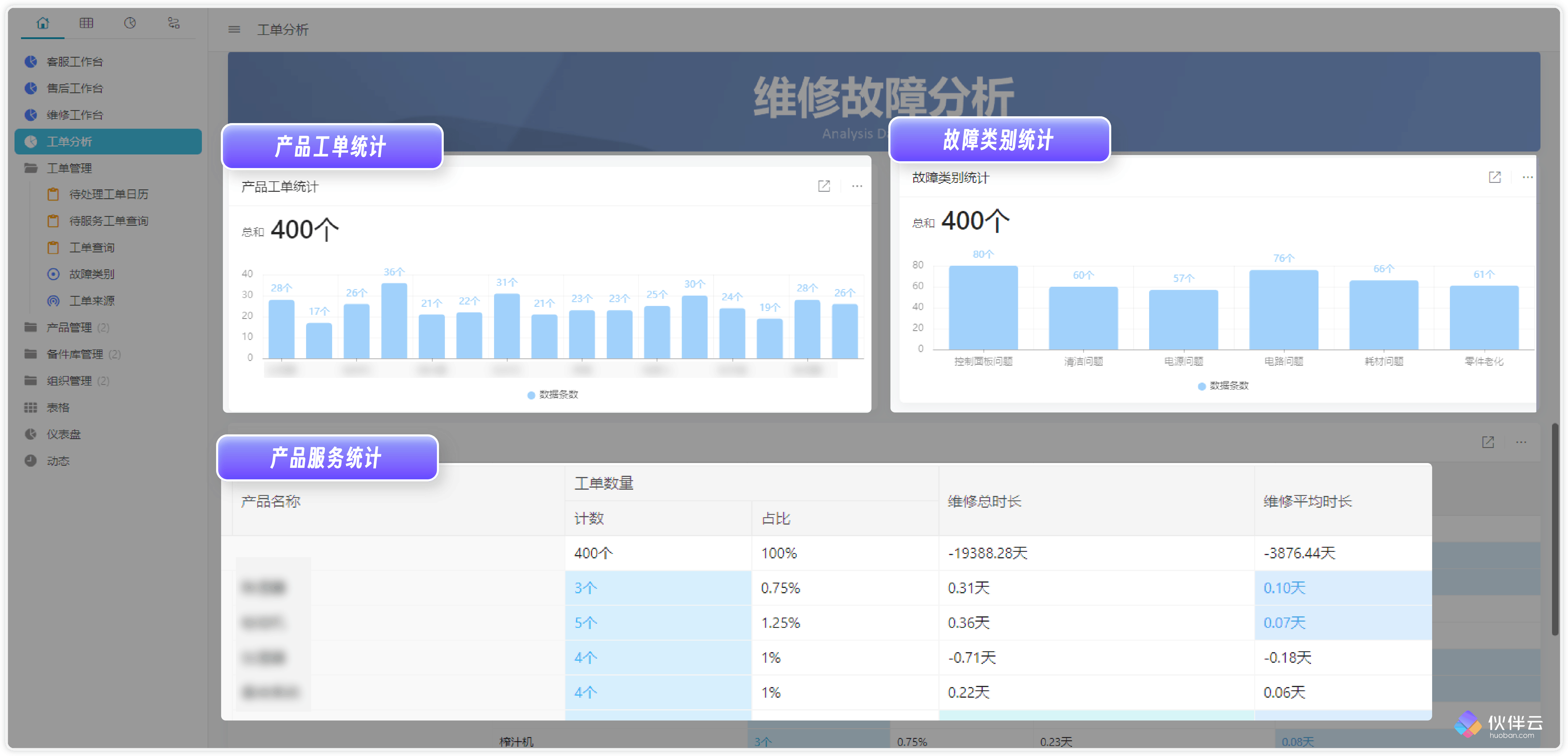
Task: Click the 工单查询 clipboard icon
Action: [x=54, y=248]
